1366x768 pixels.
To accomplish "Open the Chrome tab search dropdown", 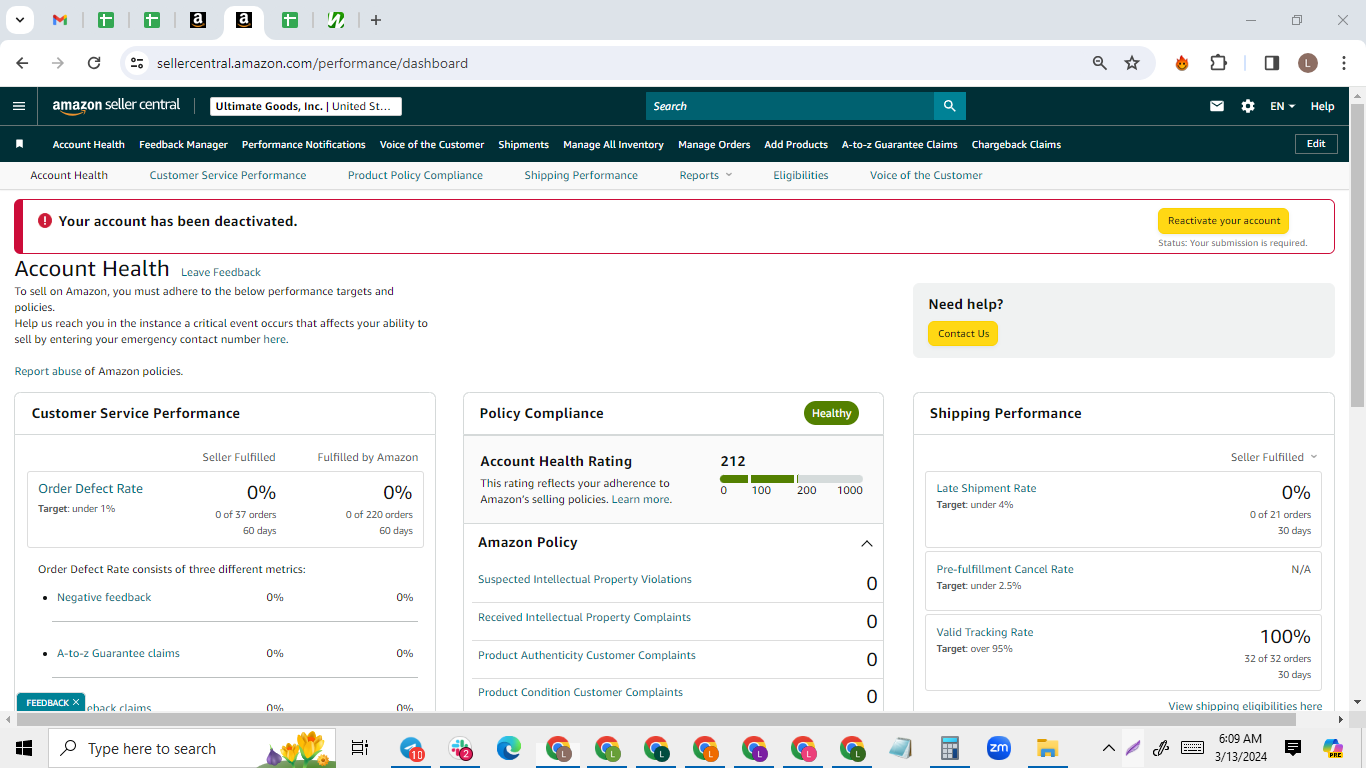I will pos(19,20).
